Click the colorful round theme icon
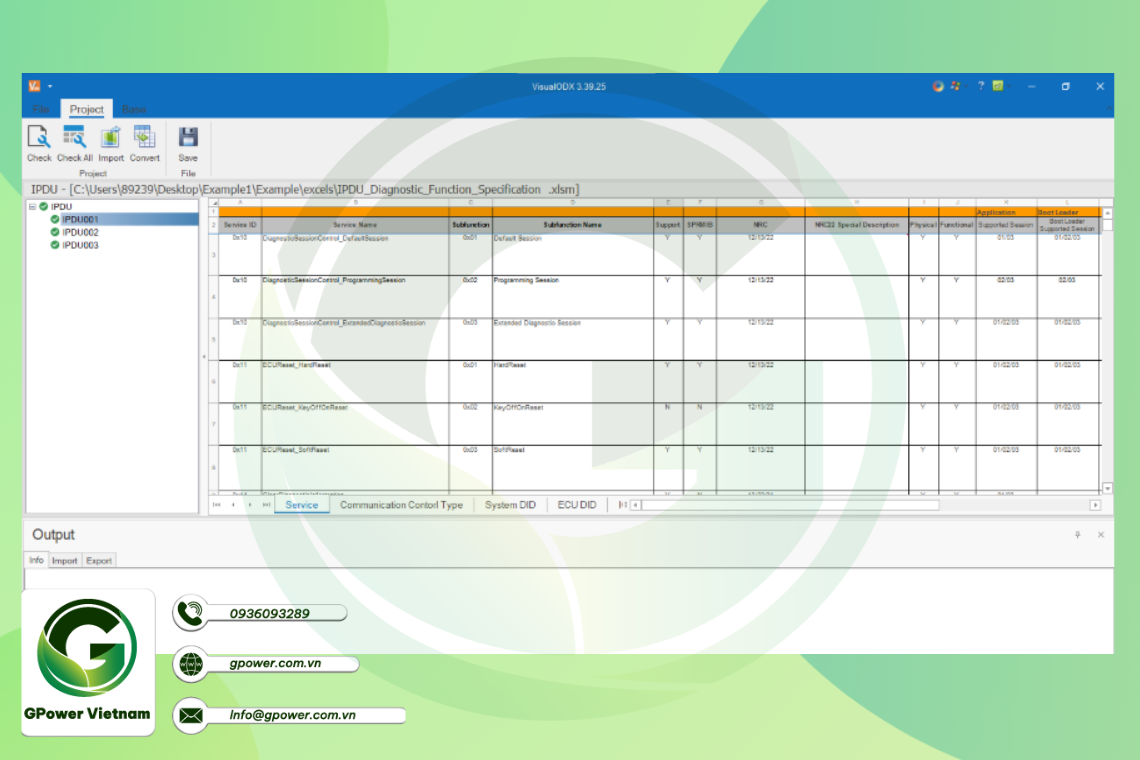 [x=938, y=86]
